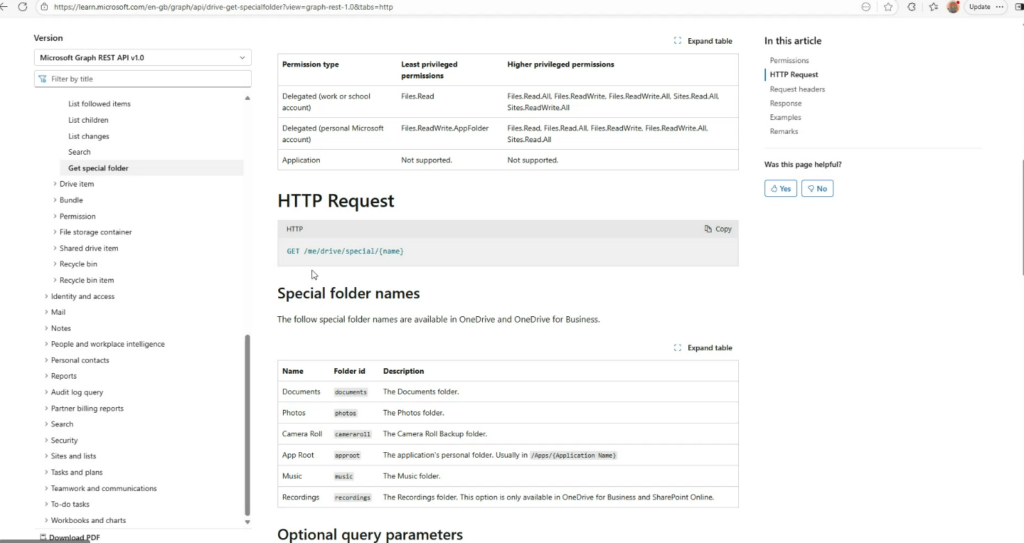Expand the Sites and lists section
The width and height of the screenshot is (1024, 543).
pyautogui.click(x=73, y=456)
